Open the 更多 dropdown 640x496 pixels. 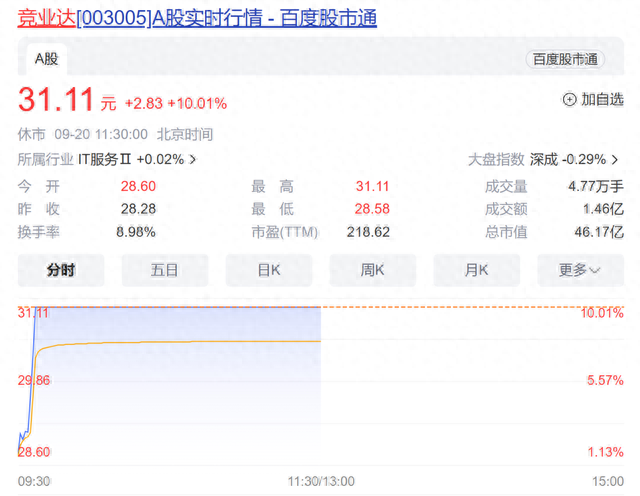(580, 270)
